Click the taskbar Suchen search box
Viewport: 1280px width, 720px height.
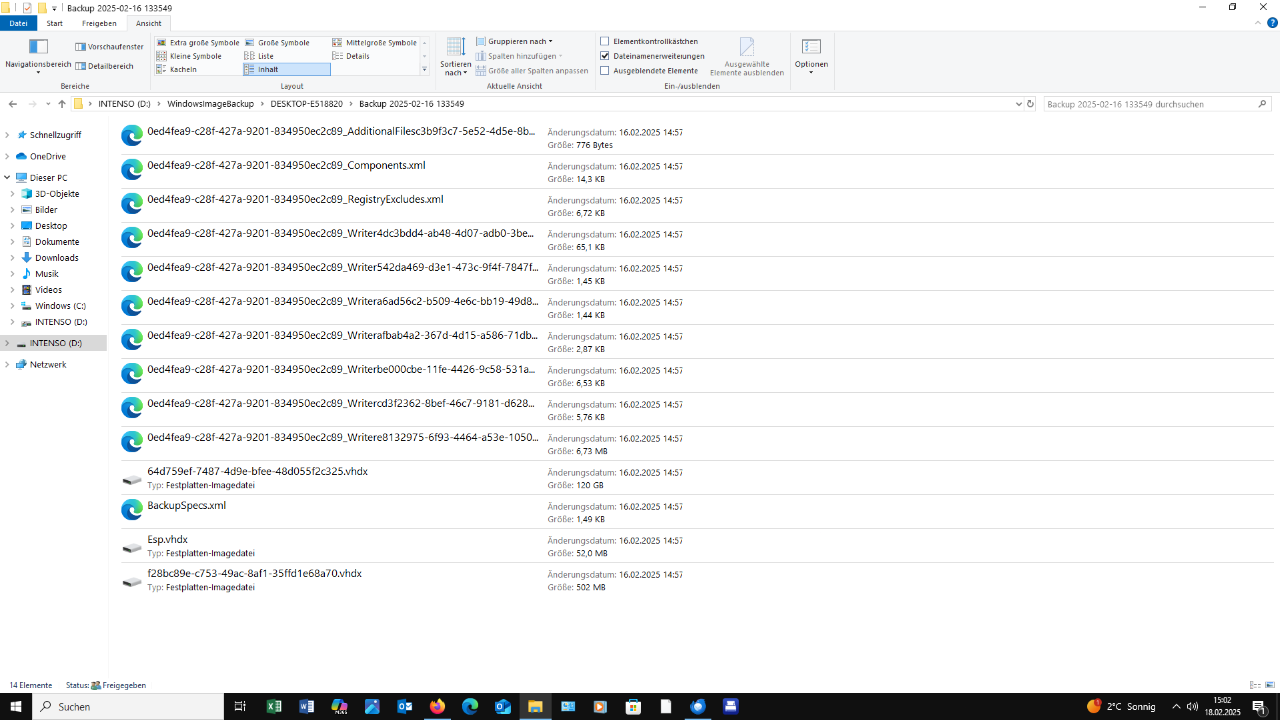tap(128, 706)
